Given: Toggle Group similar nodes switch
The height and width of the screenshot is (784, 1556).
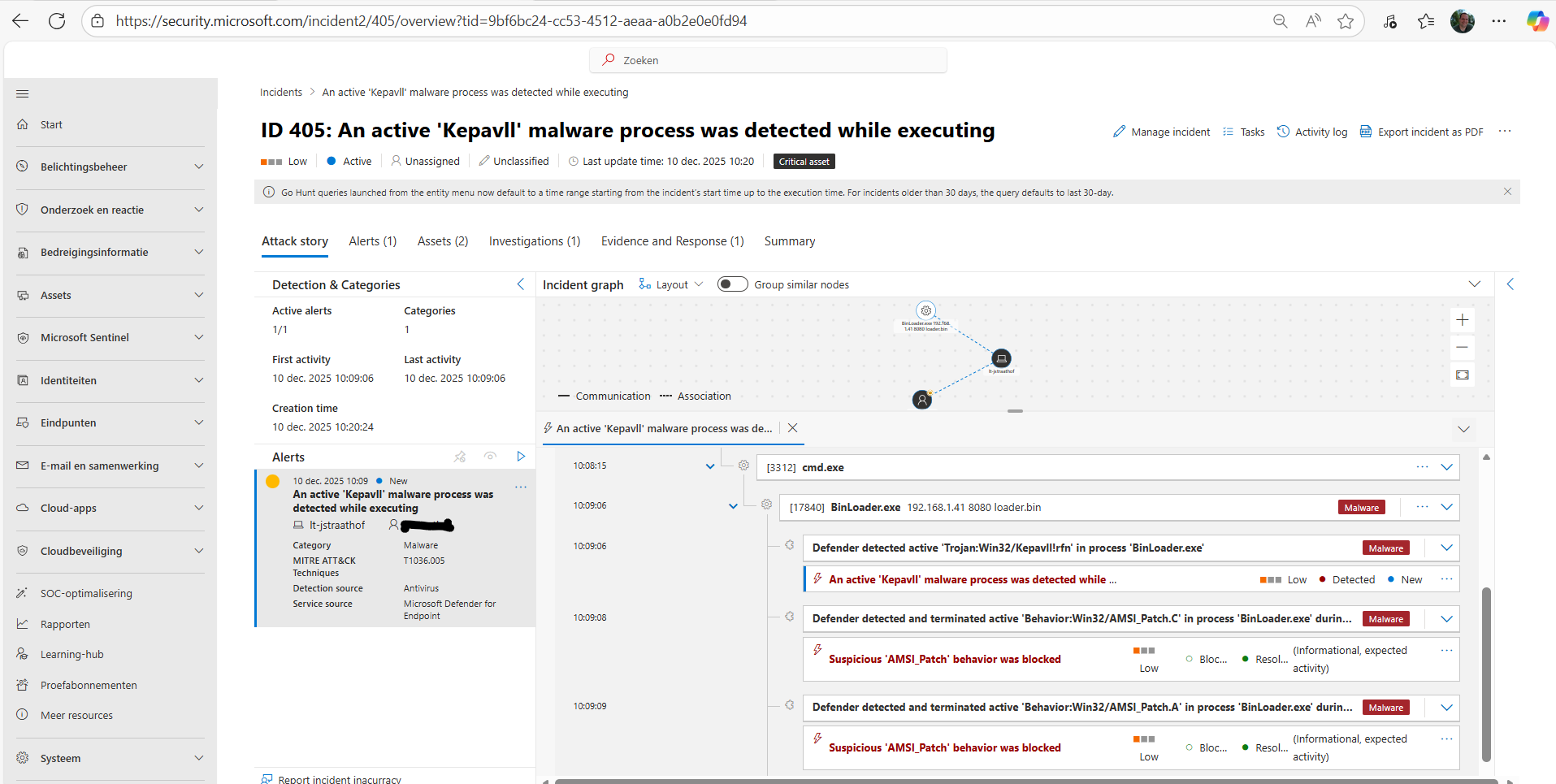Looking at the screenshot, I should (732, 284).
